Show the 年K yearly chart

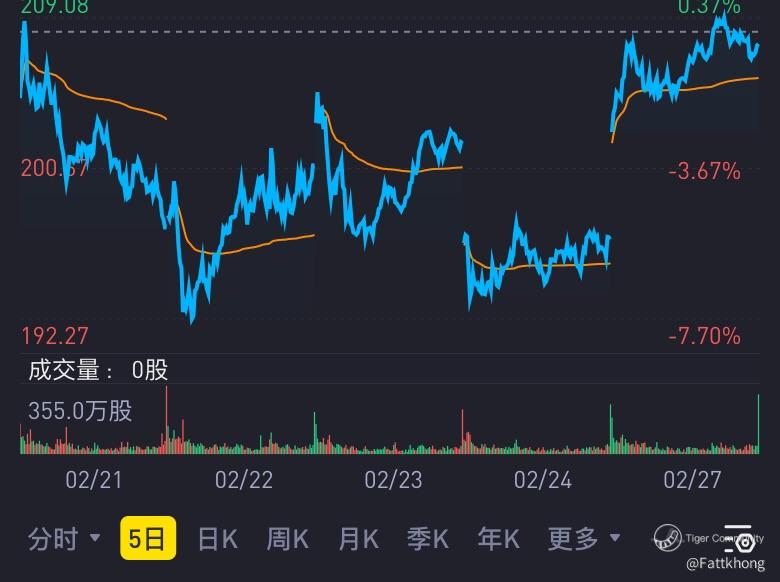498,539
